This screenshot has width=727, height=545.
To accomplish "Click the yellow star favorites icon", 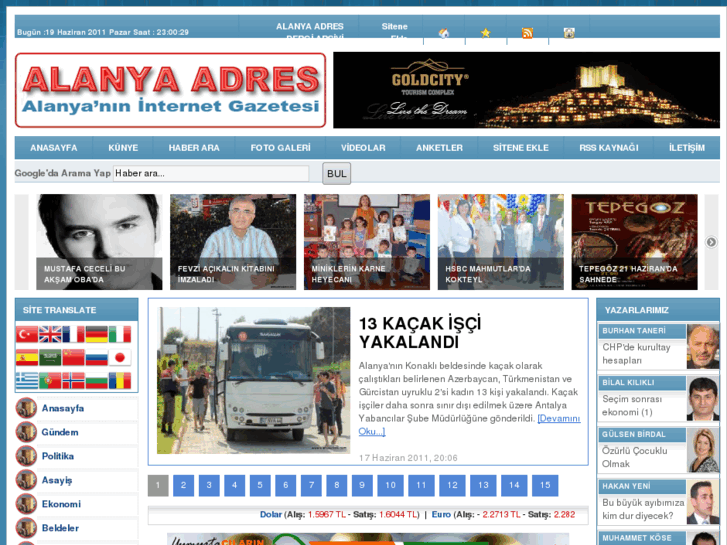I will pos(485,33).
